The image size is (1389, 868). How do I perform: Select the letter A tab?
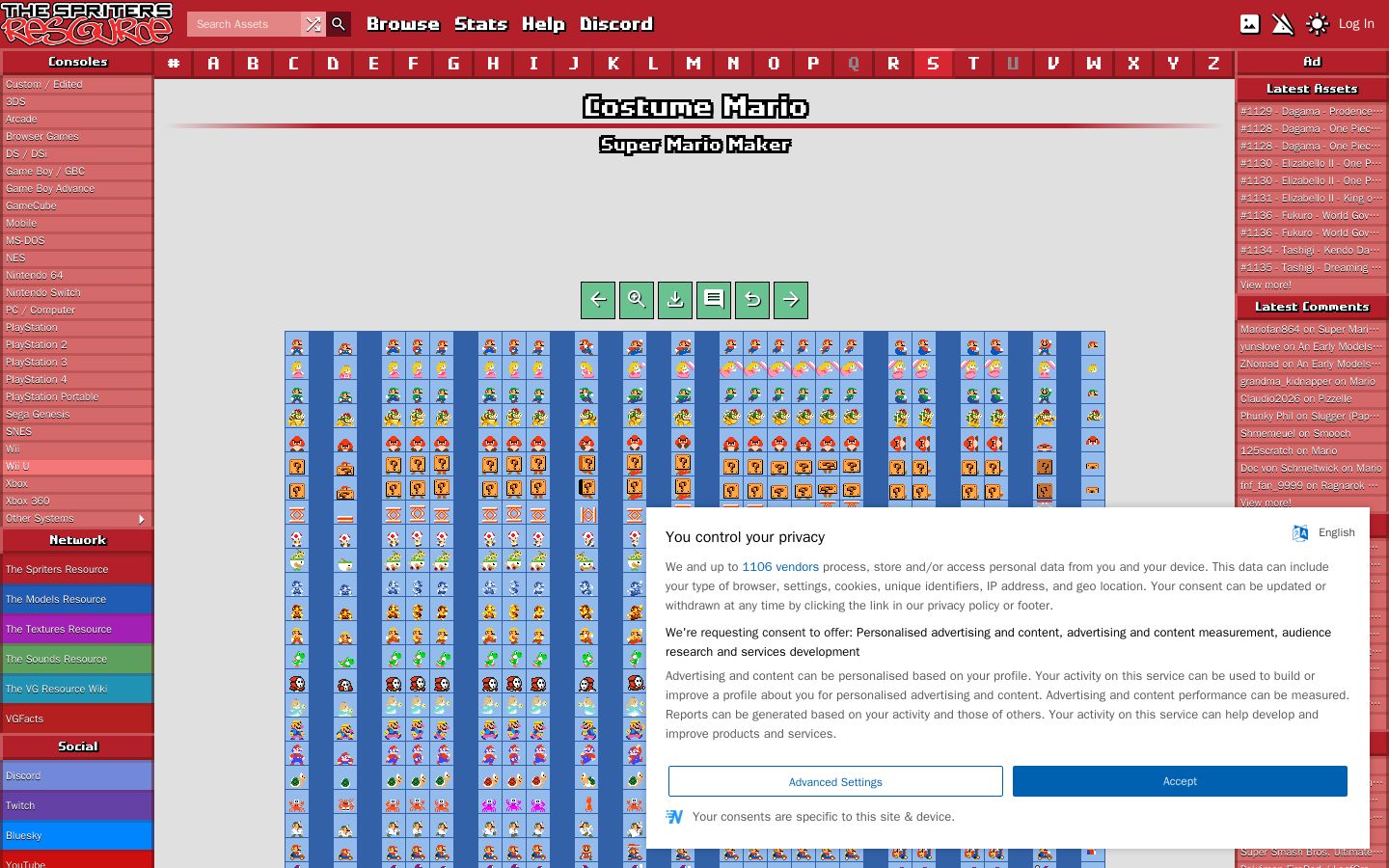213,64
